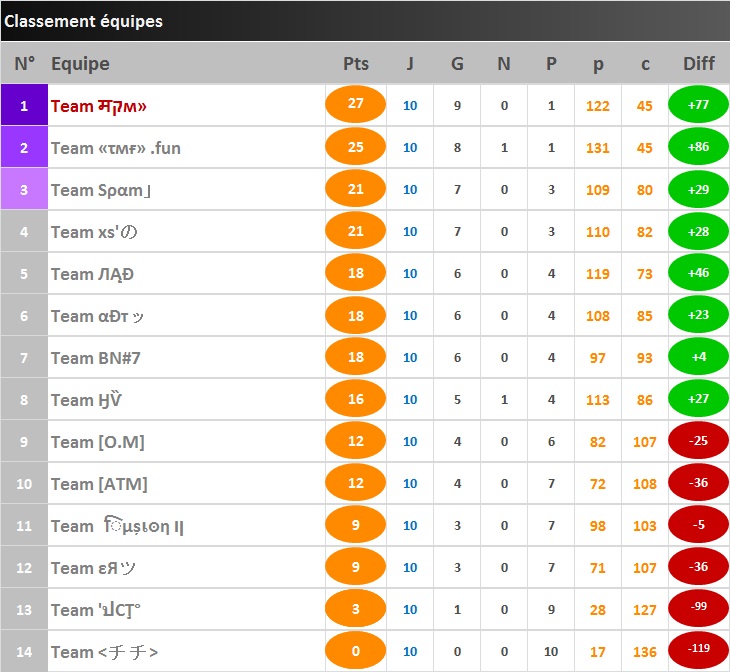This screenshot has width=730, height=672.
Task: Click the green +86 difference badge
Action: (x=698, y=147)
